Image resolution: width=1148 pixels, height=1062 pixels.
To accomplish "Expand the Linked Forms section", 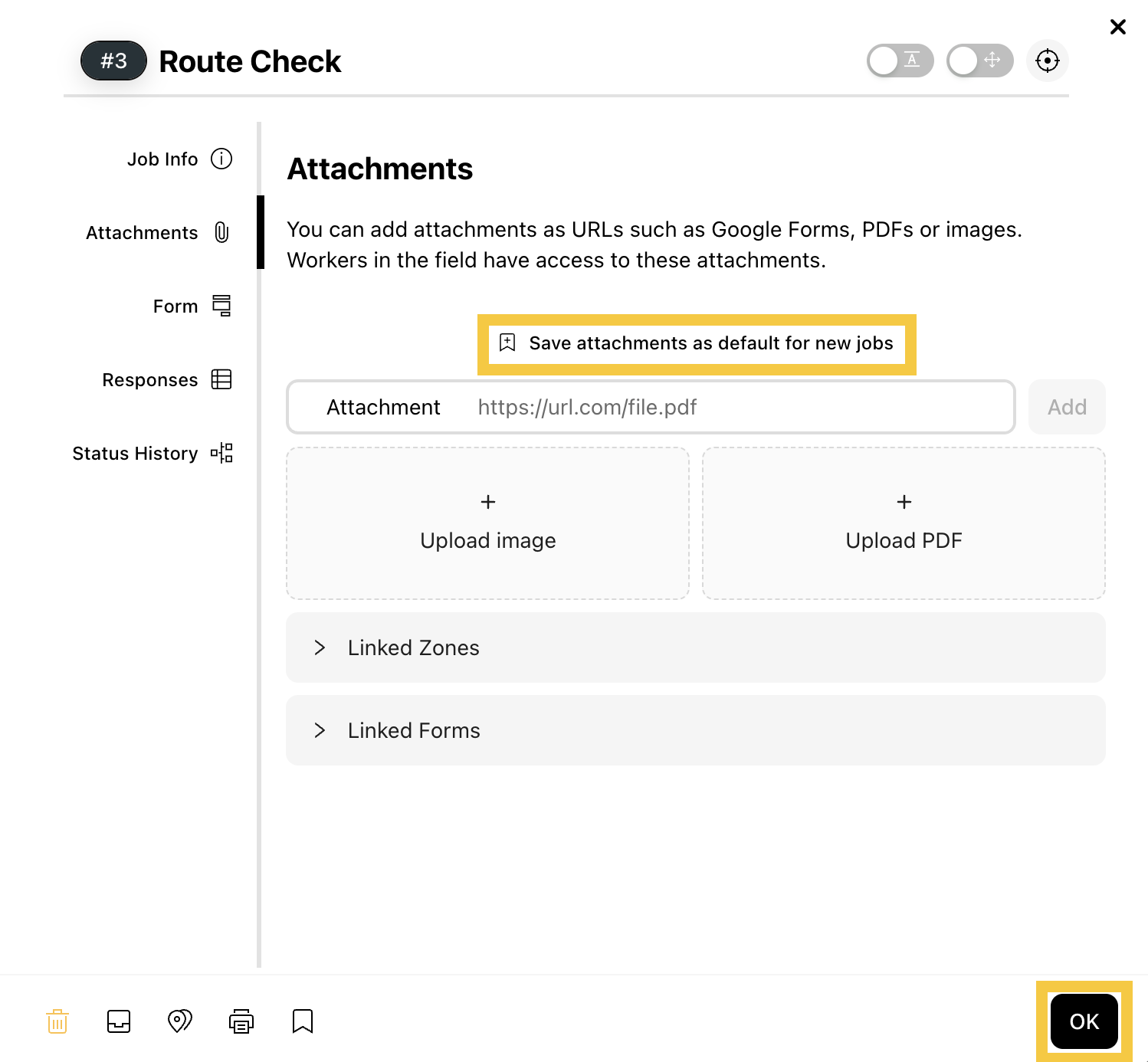I will click(x=696, y=730).
